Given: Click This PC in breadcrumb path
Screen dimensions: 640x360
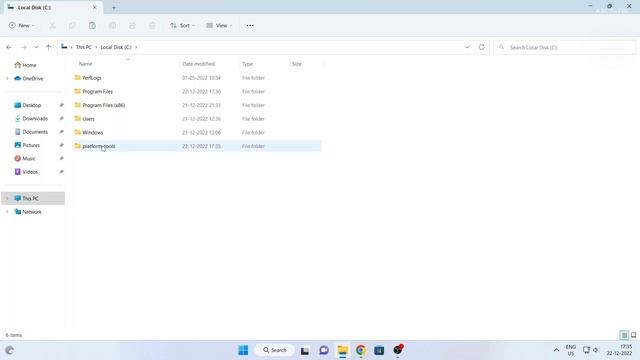Looking at the screenshot, I should pyautogui.click(x=84, y=47).
